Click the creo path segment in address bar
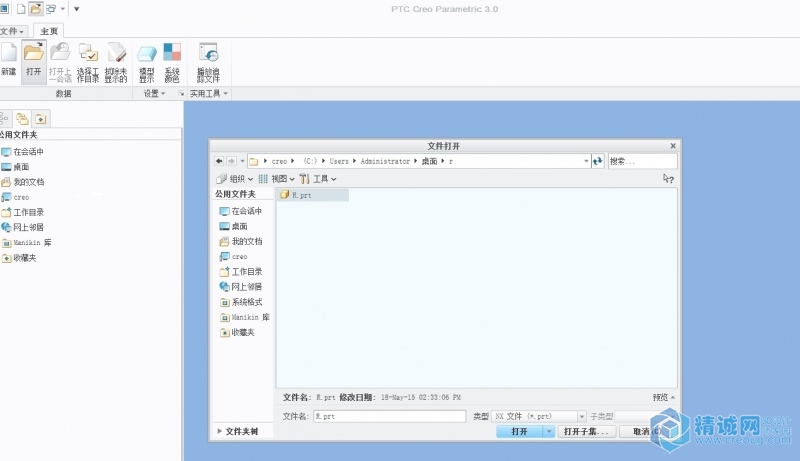The height and width of the screenshot is (461, 800). pyautogui.click(x=279, y=161)
